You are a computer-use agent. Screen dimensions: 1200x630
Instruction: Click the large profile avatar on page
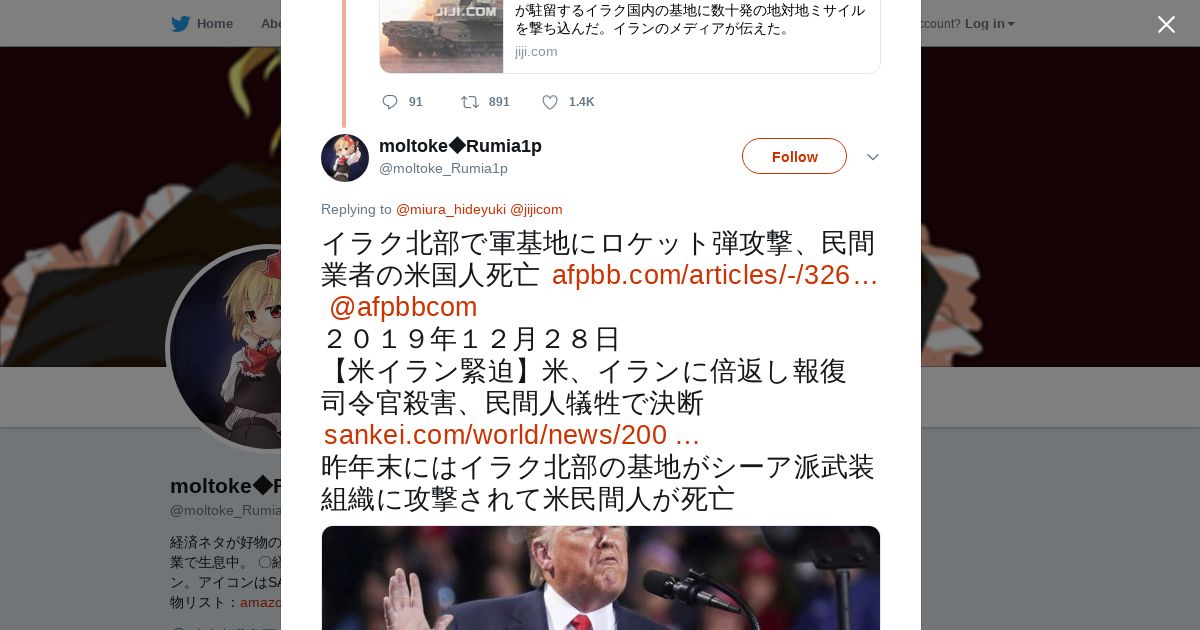pos(225,348)
